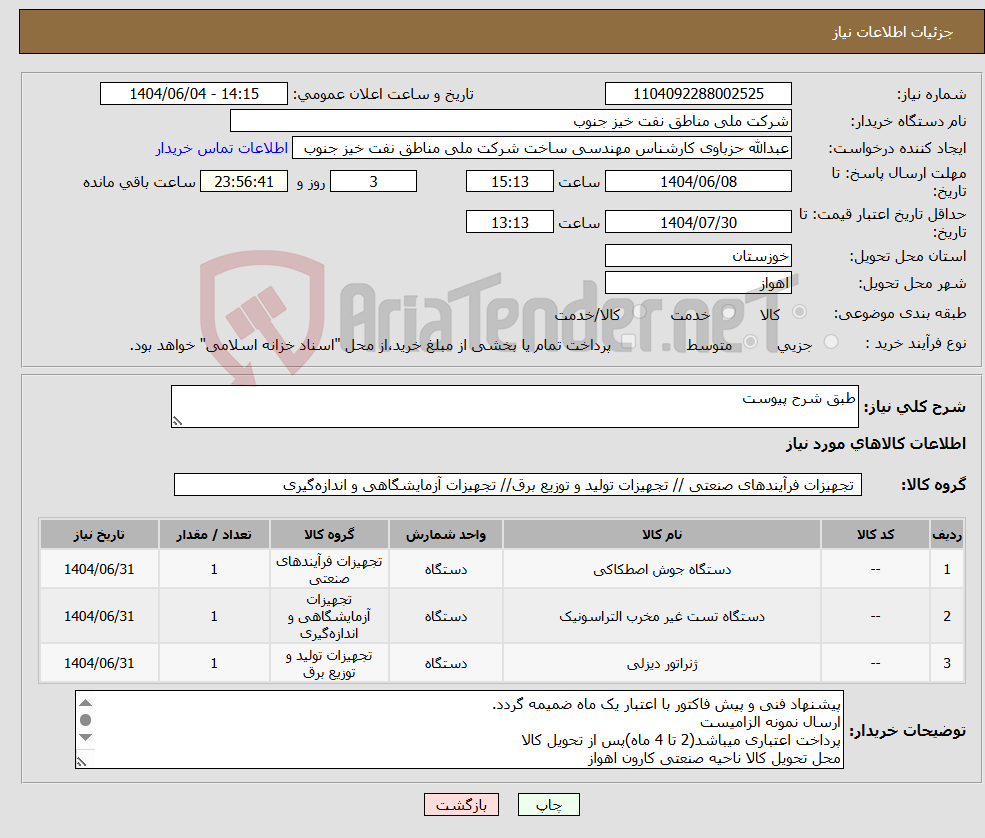Click the گروه کالا table column header

click(329, 535)
